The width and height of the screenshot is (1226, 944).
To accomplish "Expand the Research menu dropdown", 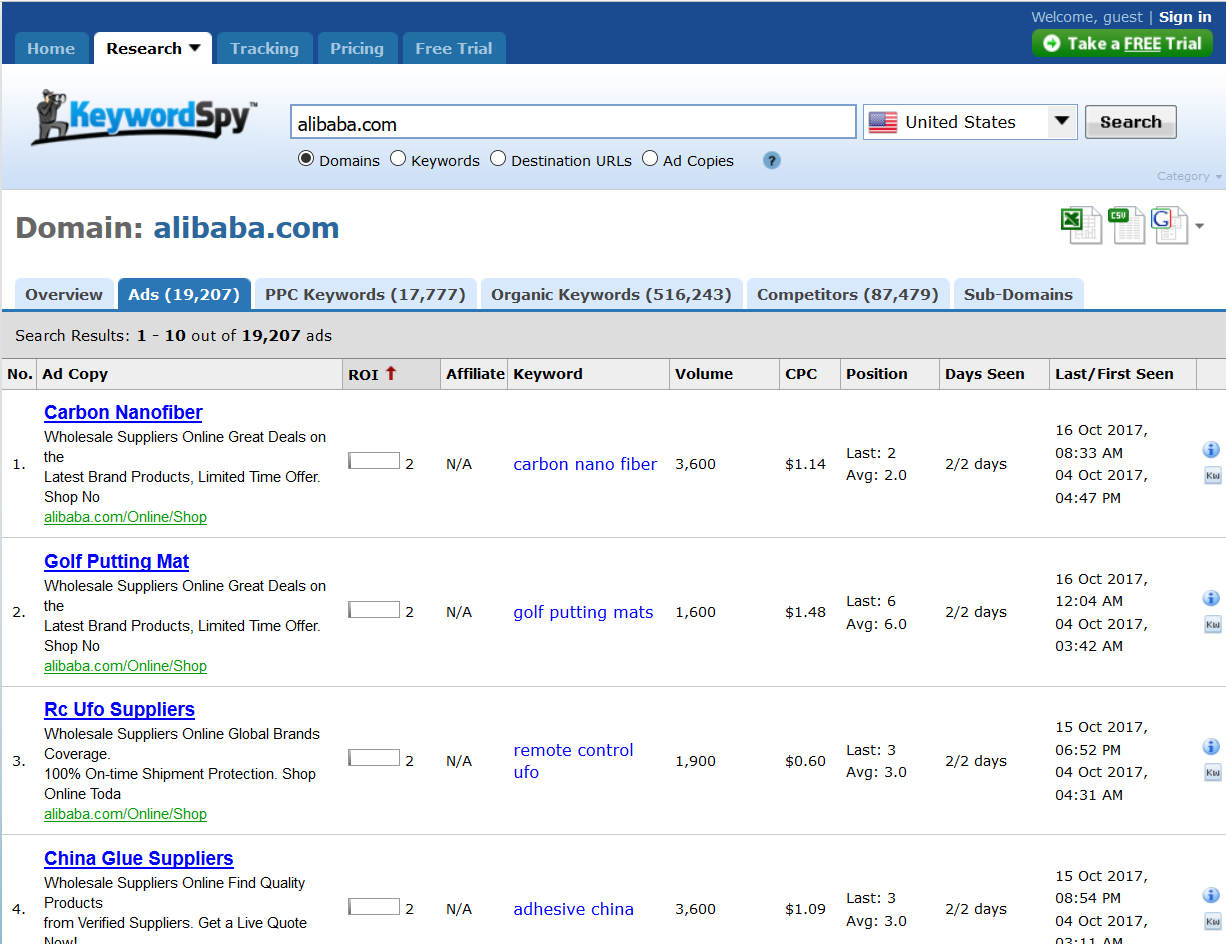I will pyautogui.click(x=153, y=48).
